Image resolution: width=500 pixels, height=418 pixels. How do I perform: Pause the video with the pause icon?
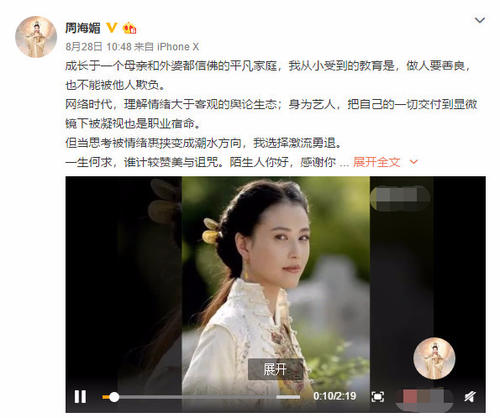click(x=80, y=396)
